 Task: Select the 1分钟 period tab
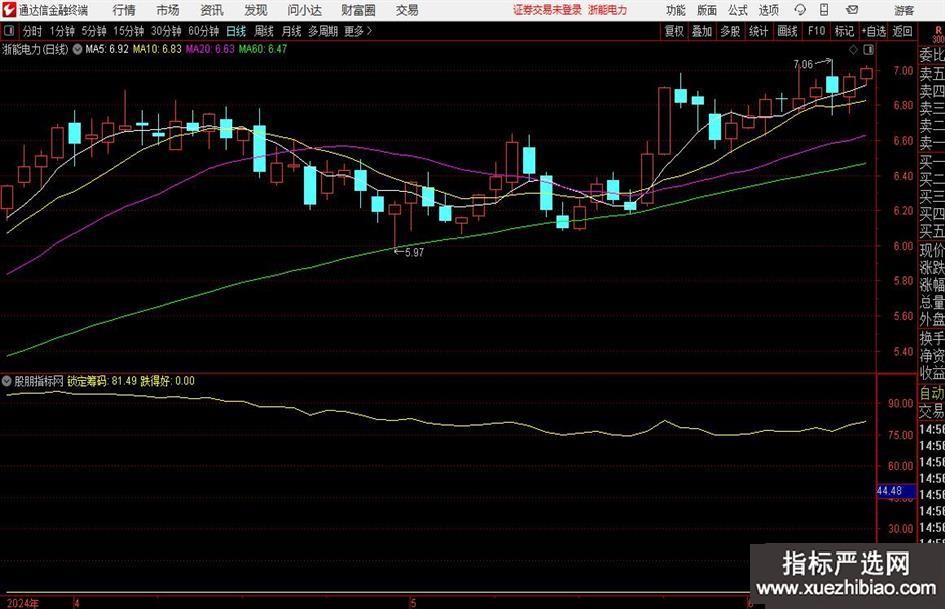(62, 31)
